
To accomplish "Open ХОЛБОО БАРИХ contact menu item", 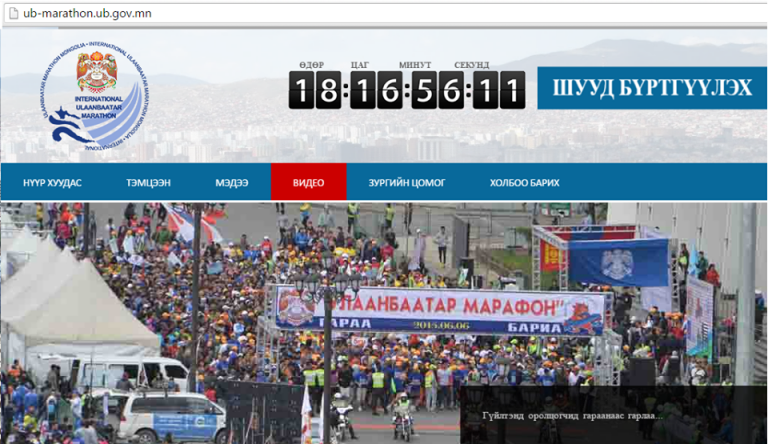I will tap(525, 182).
